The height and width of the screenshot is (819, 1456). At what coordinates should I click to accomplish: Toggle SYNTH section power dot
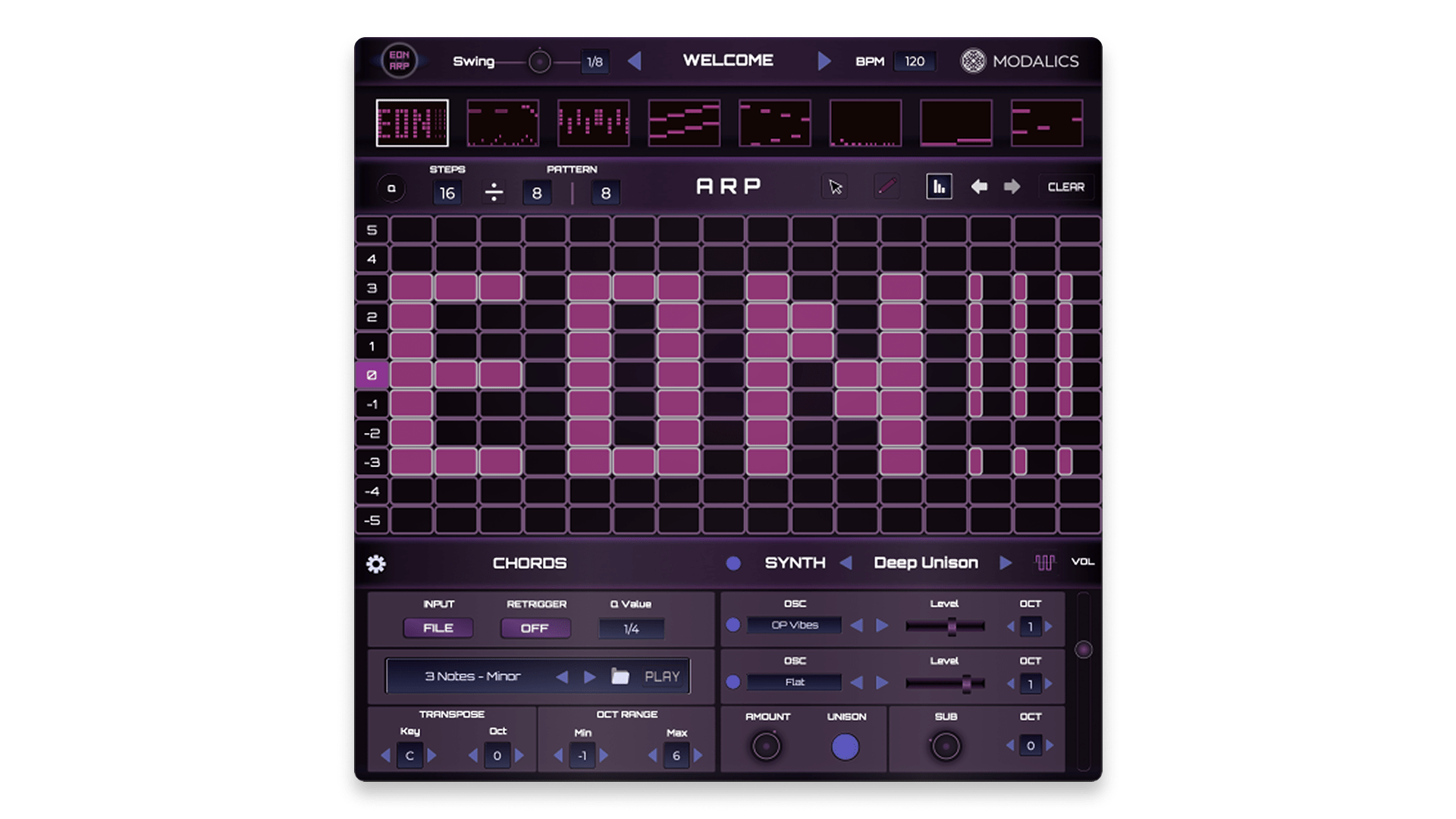[733, 563]
